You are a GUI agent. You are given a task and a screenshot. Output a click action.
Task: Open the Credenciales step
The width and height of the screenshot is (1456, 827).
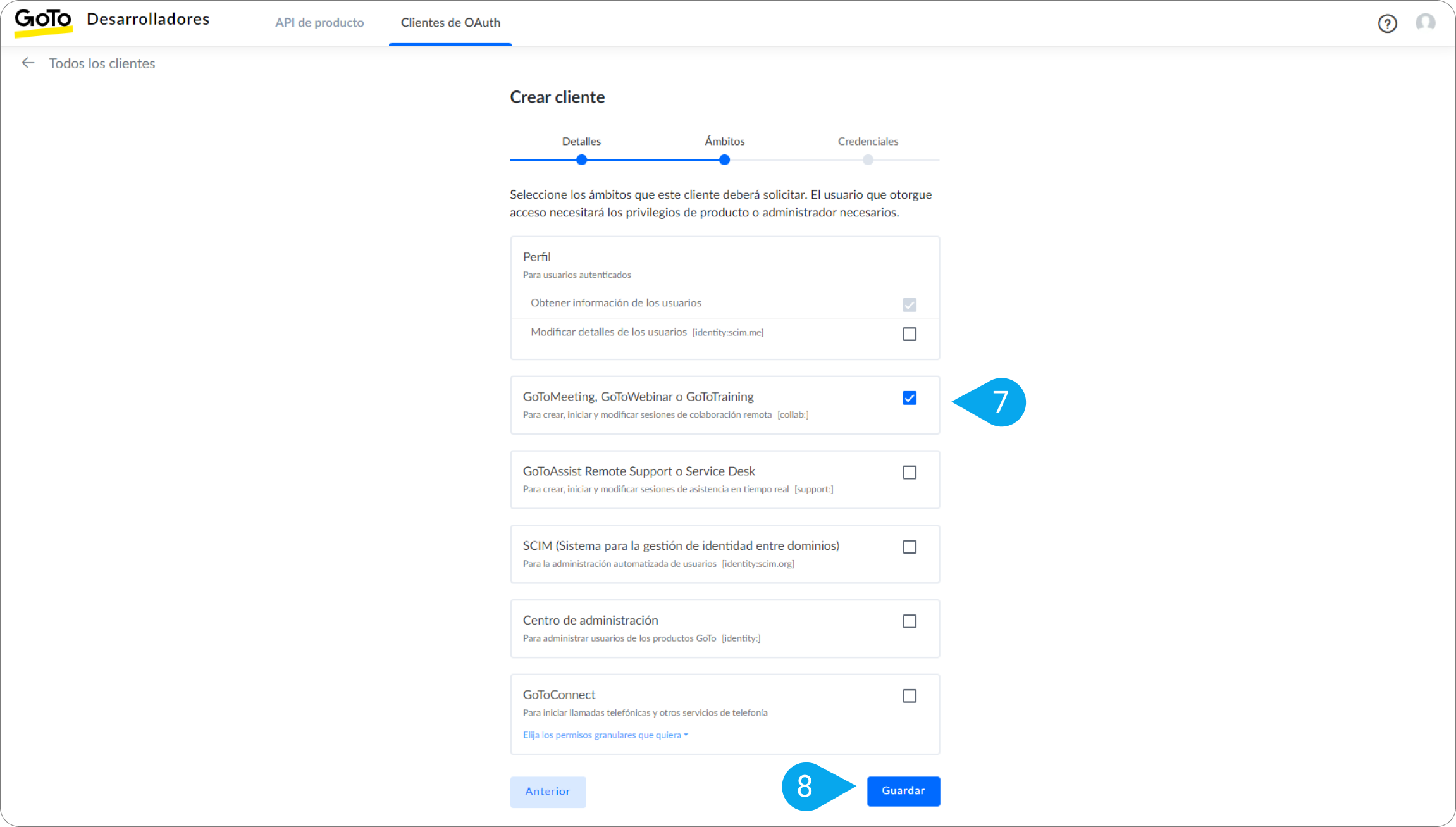(868, 141)
